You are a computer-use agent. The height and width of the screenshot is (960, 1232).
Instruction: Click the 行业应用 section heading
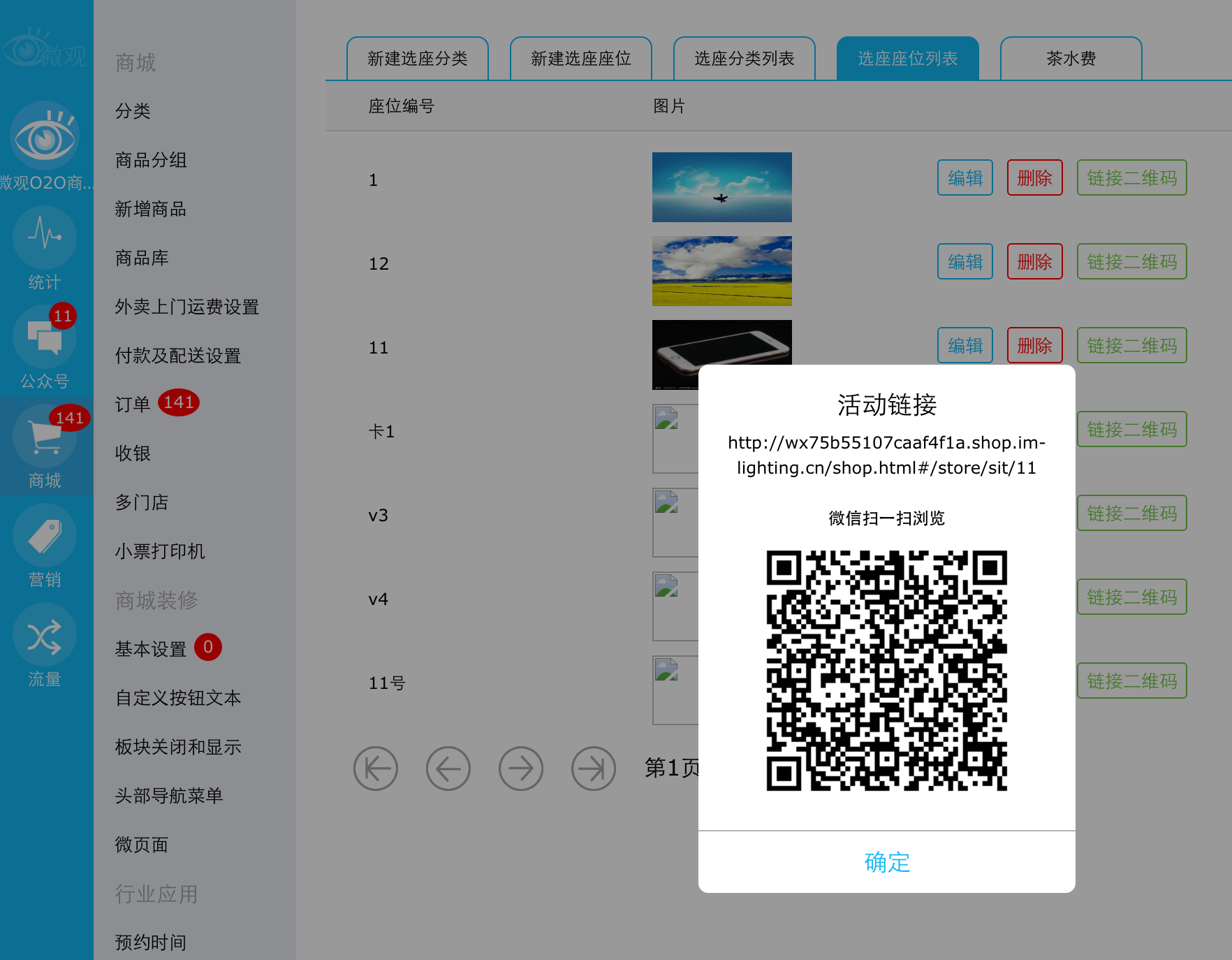[156, 894]
